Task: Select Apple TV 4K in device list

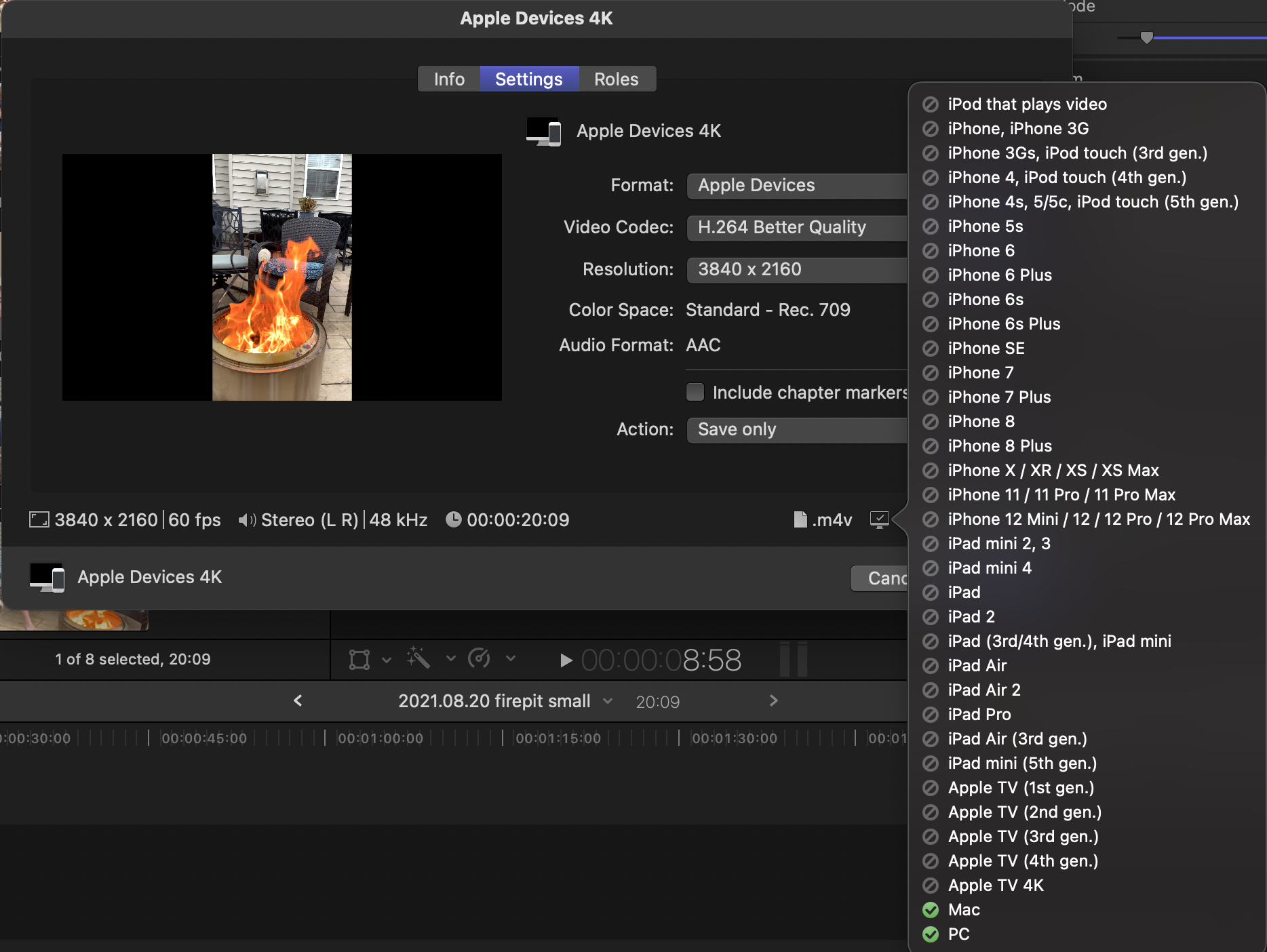Action: pyautogui.click(x=995, y=885)
